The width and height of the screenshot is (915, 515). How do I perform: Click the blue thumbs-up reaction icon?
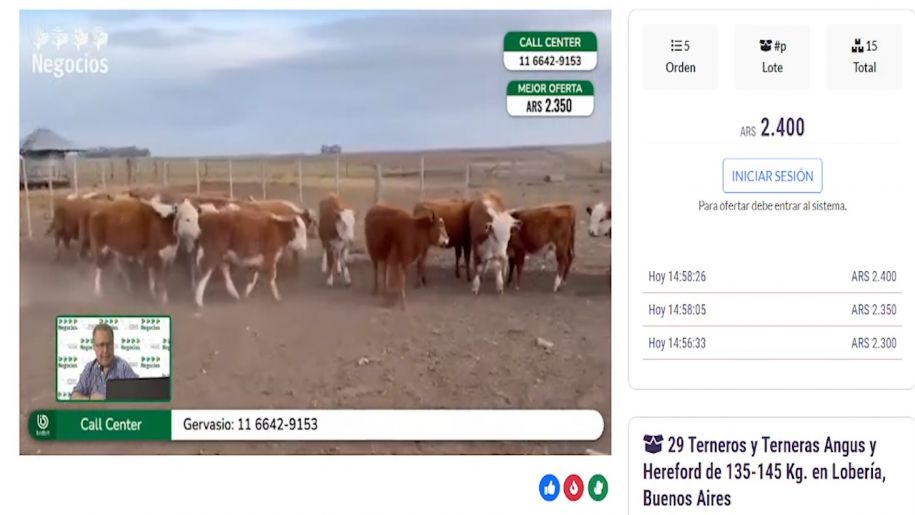point(549,488)
